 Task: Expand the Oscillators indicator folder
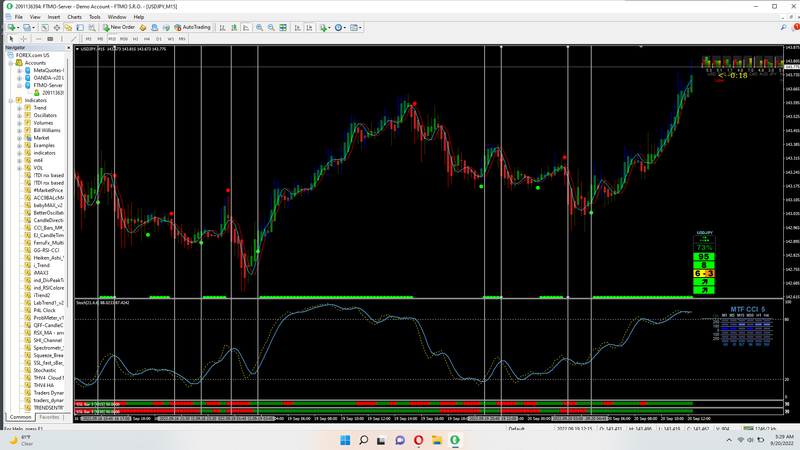[20, 115]
